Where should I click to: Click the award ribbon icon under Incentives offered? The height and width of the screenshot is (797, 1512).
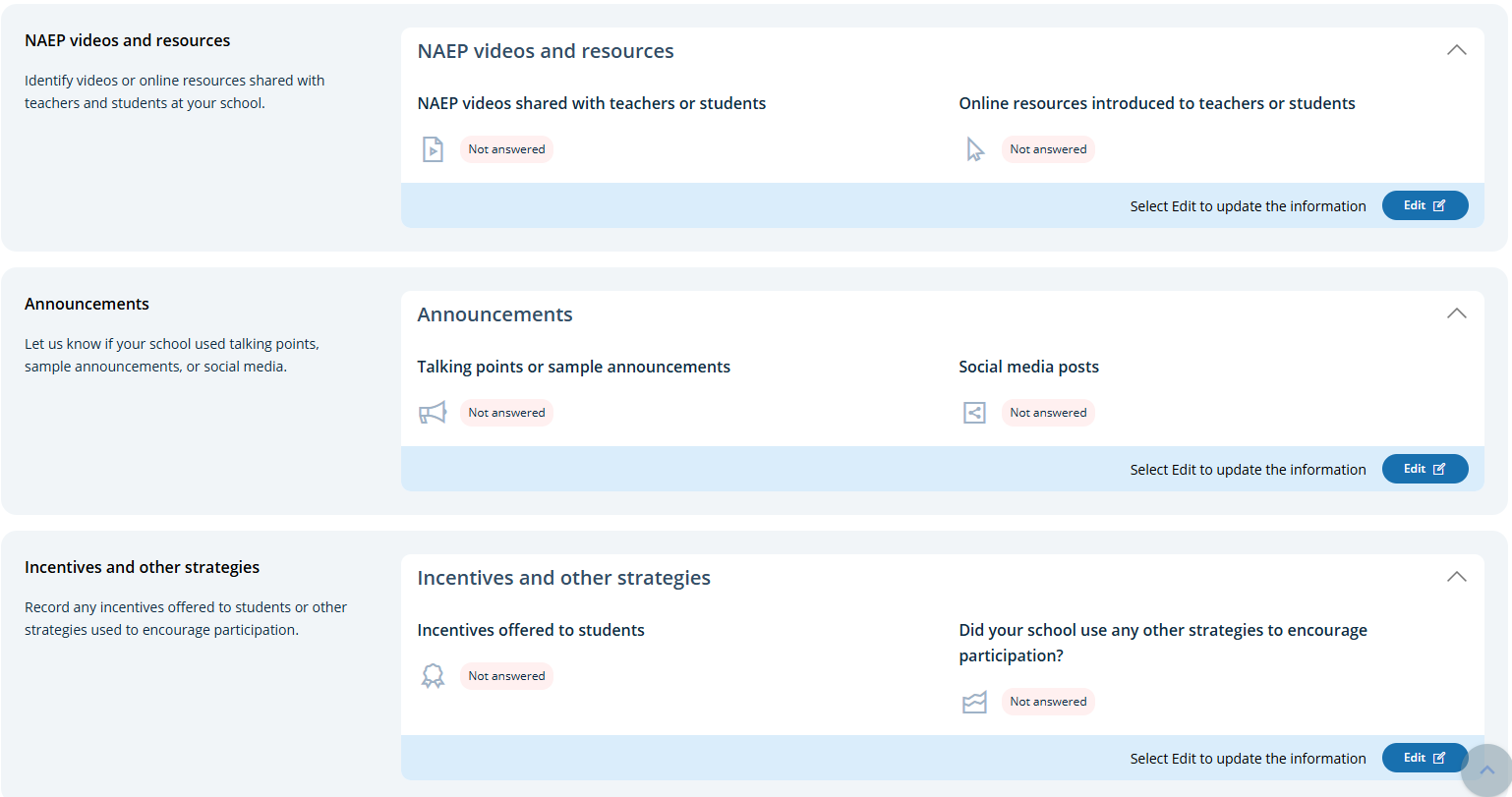(x=433, y=676)
